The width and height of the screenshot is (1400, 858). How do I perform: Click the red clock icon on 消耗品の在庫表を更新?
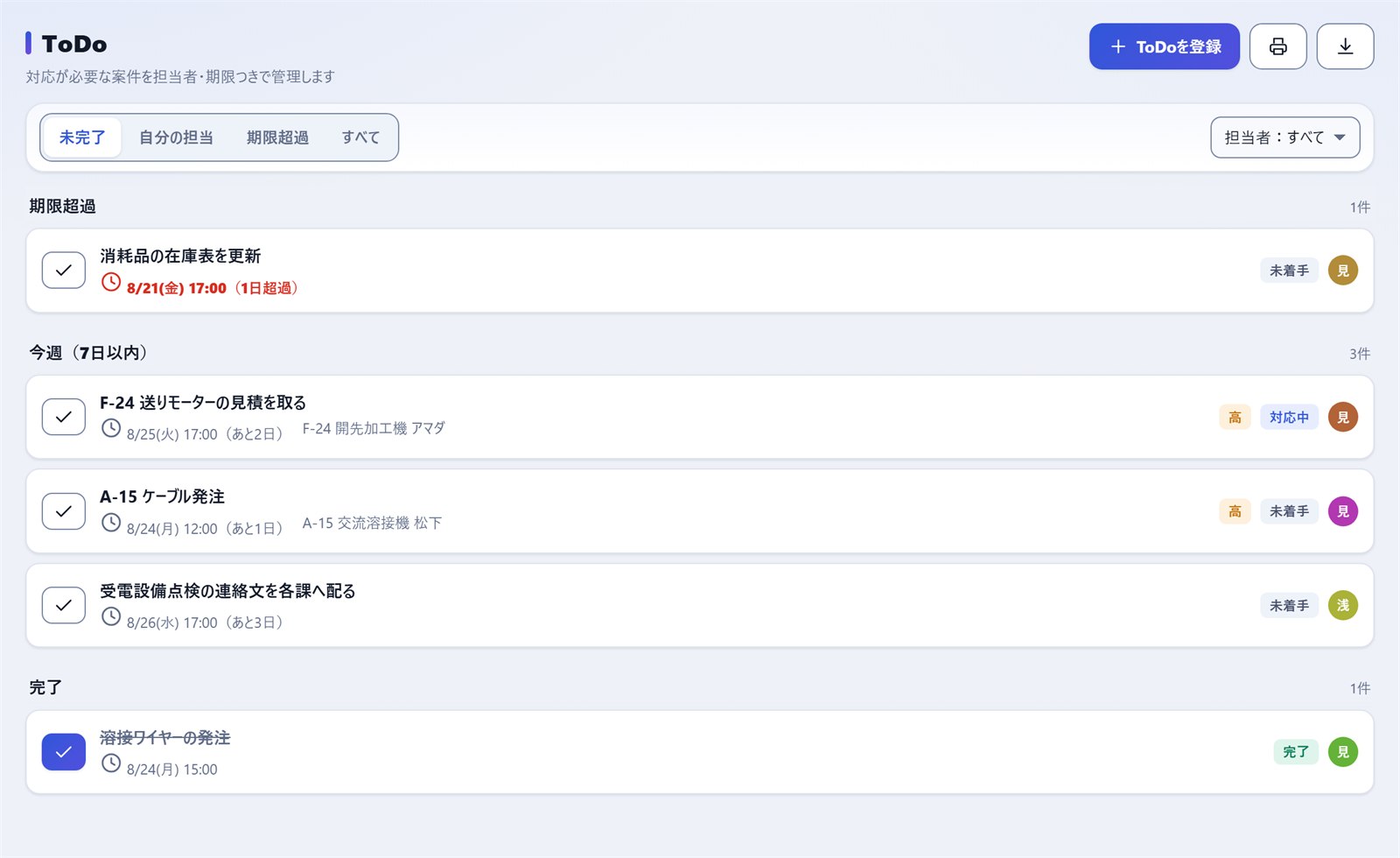tap(111, 282)
